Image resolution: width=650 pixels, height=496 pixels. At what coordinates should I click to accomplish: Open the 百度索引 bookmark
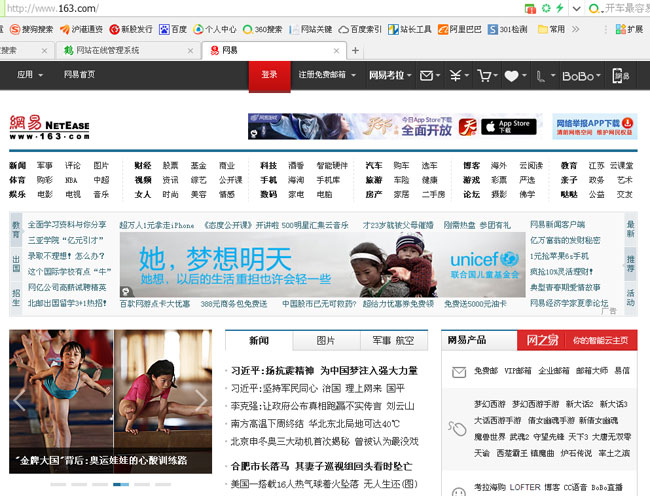360,29
